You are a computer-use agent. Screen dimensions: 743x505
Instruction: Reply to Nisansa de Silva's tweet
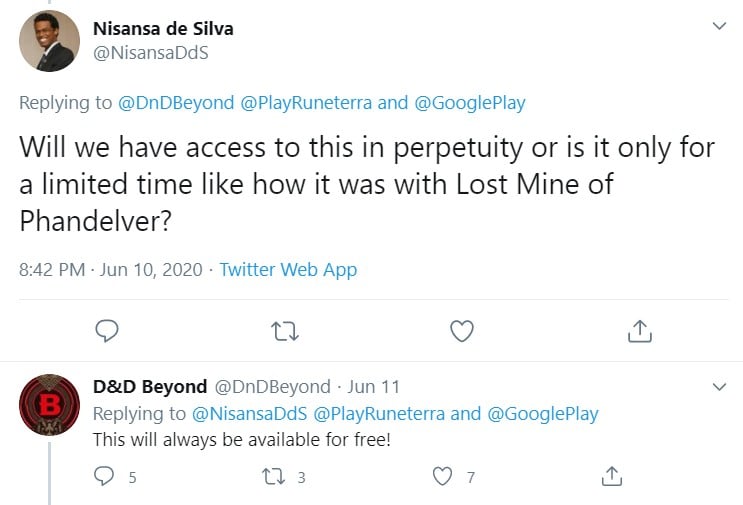click(107, 331)
